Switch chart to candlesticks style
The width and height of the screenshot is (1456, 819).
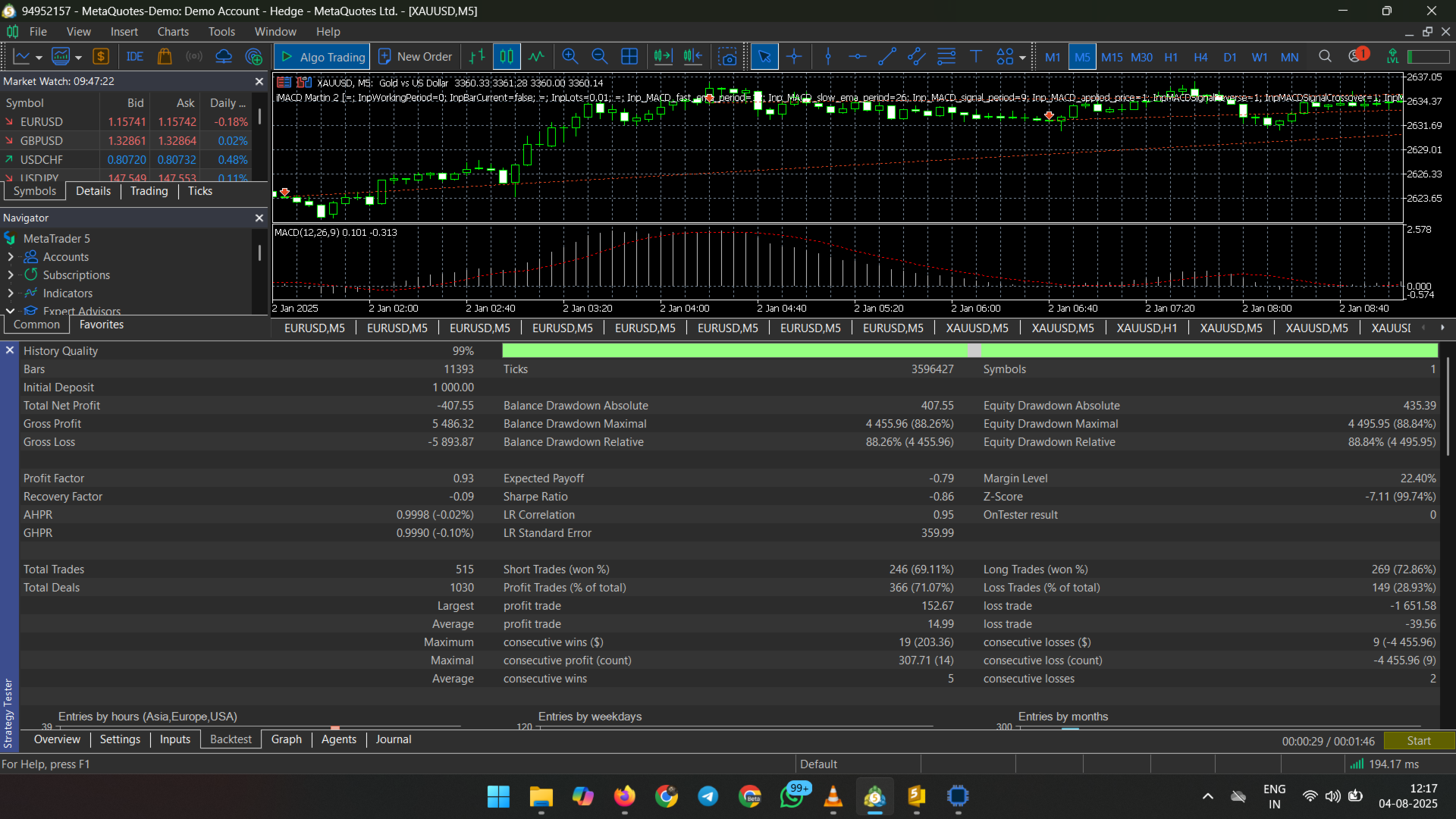pos(507,57)
